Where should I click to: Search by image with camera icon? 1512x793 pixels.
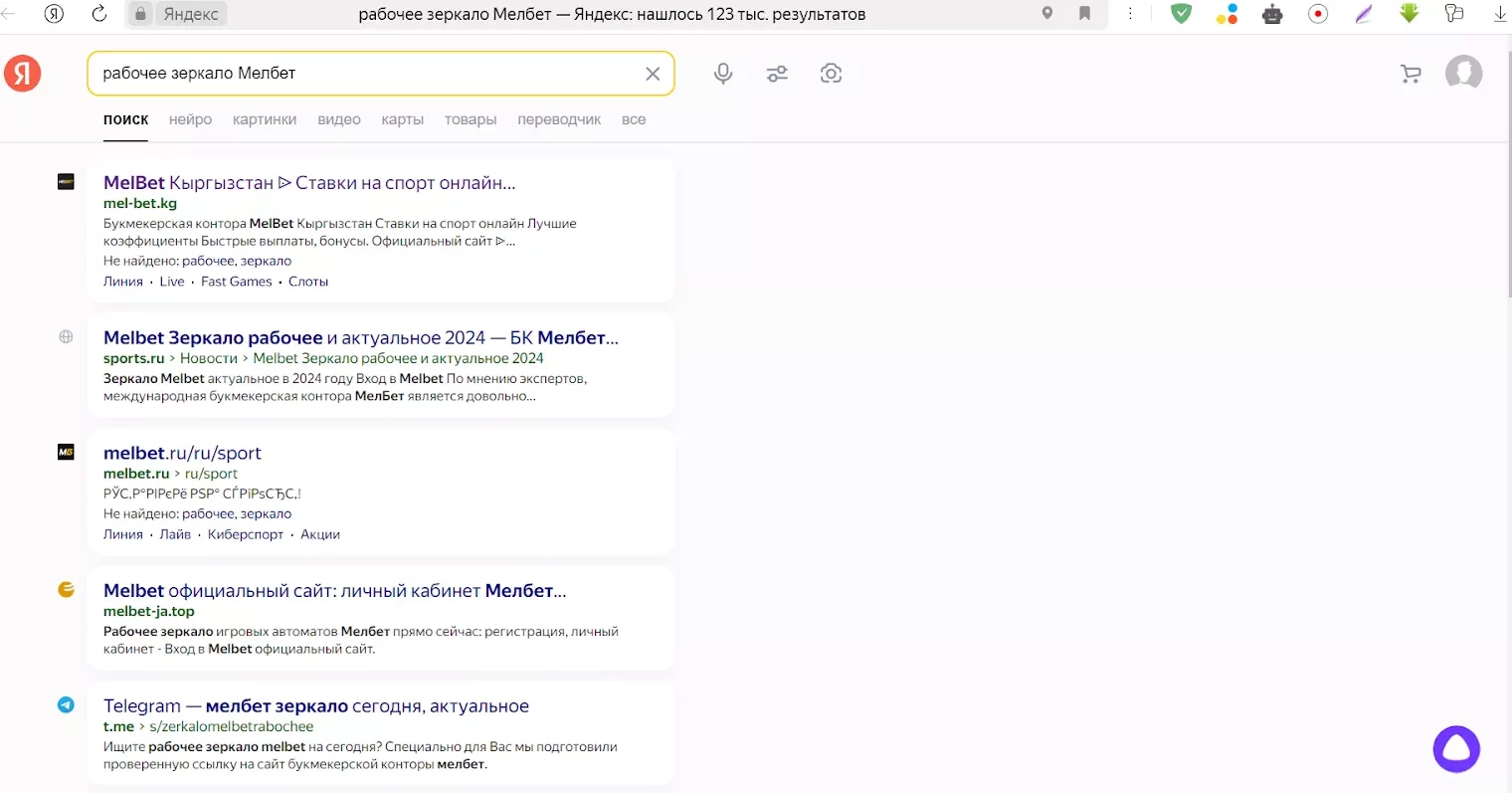click(831, 73)
